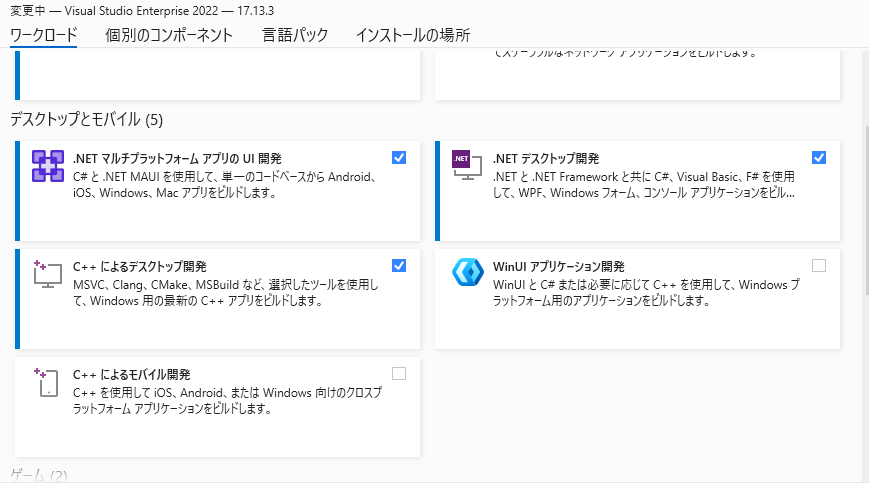This screenshot has height=483, width=869.
Task: Open the 言語パック tab
Action: [x=295, y=35]
